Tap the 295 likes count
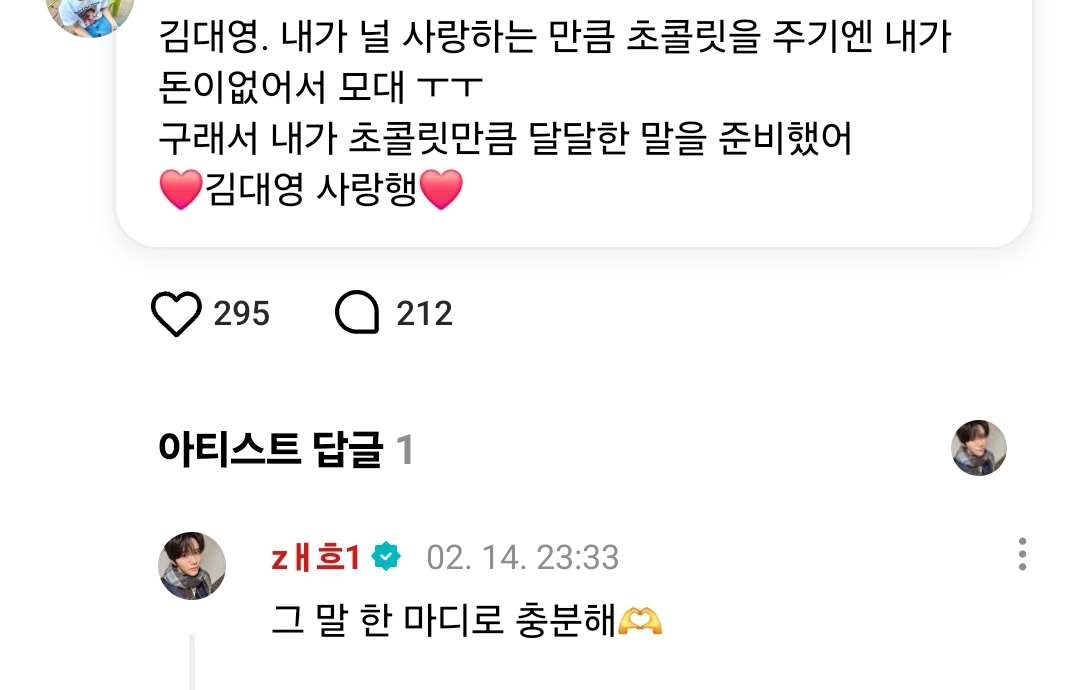This screenshot has height=690, width=1080. click(x=241, y=313)
